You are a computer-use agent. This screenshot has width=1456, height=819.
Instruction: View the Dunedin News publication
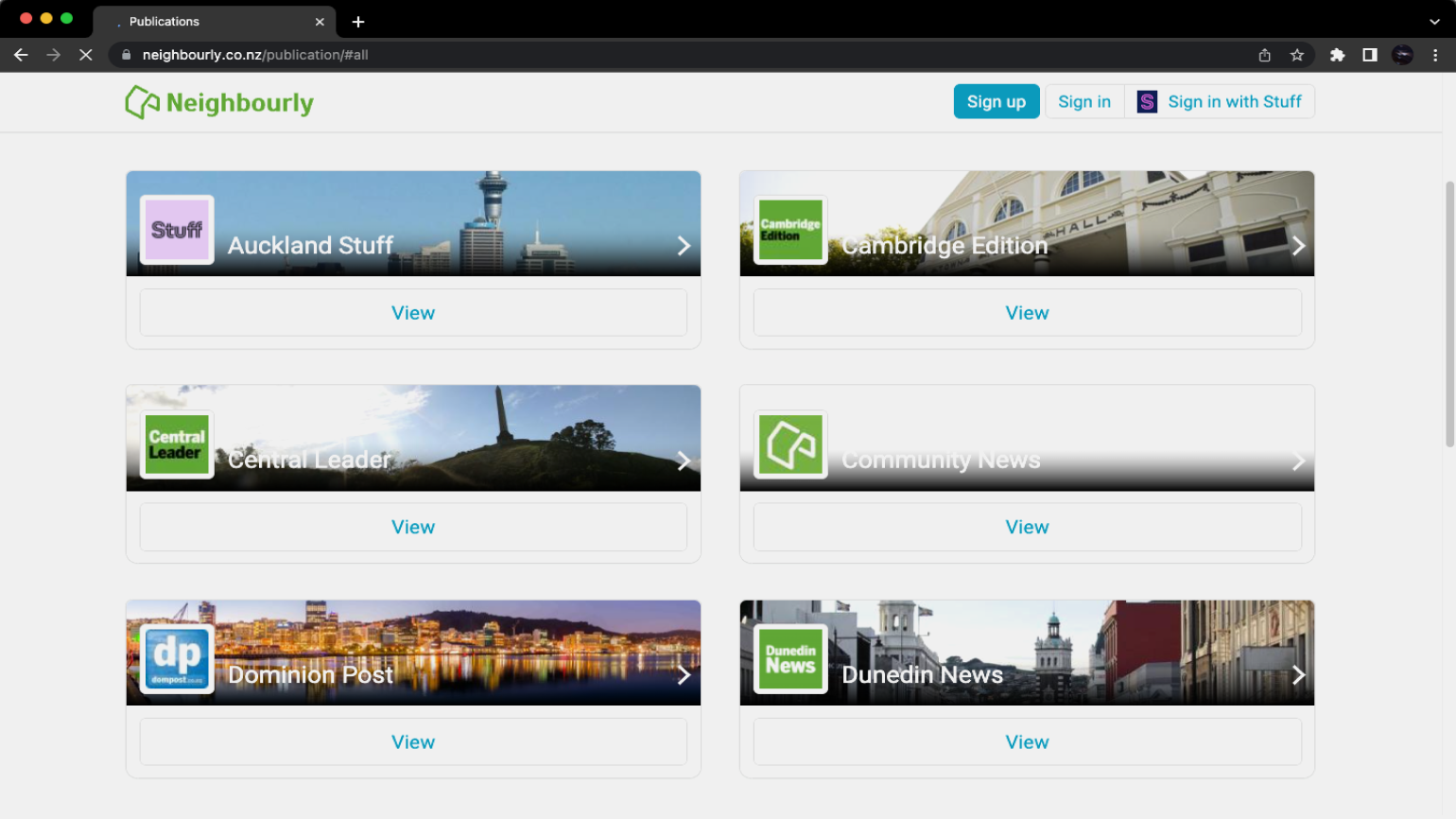point(1028,742)
